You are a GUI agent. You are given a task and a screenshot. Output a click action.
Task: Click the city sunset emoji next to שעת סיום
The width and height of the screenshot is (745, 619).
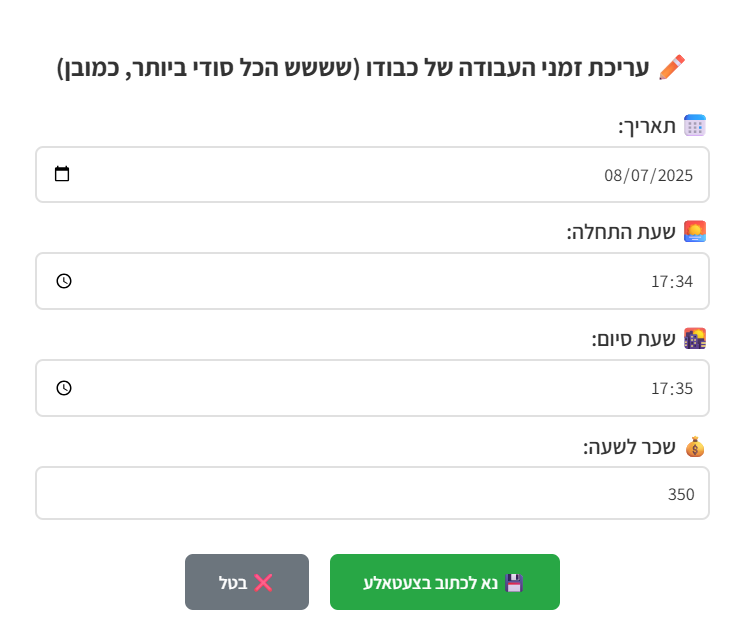tap(695, 339)
